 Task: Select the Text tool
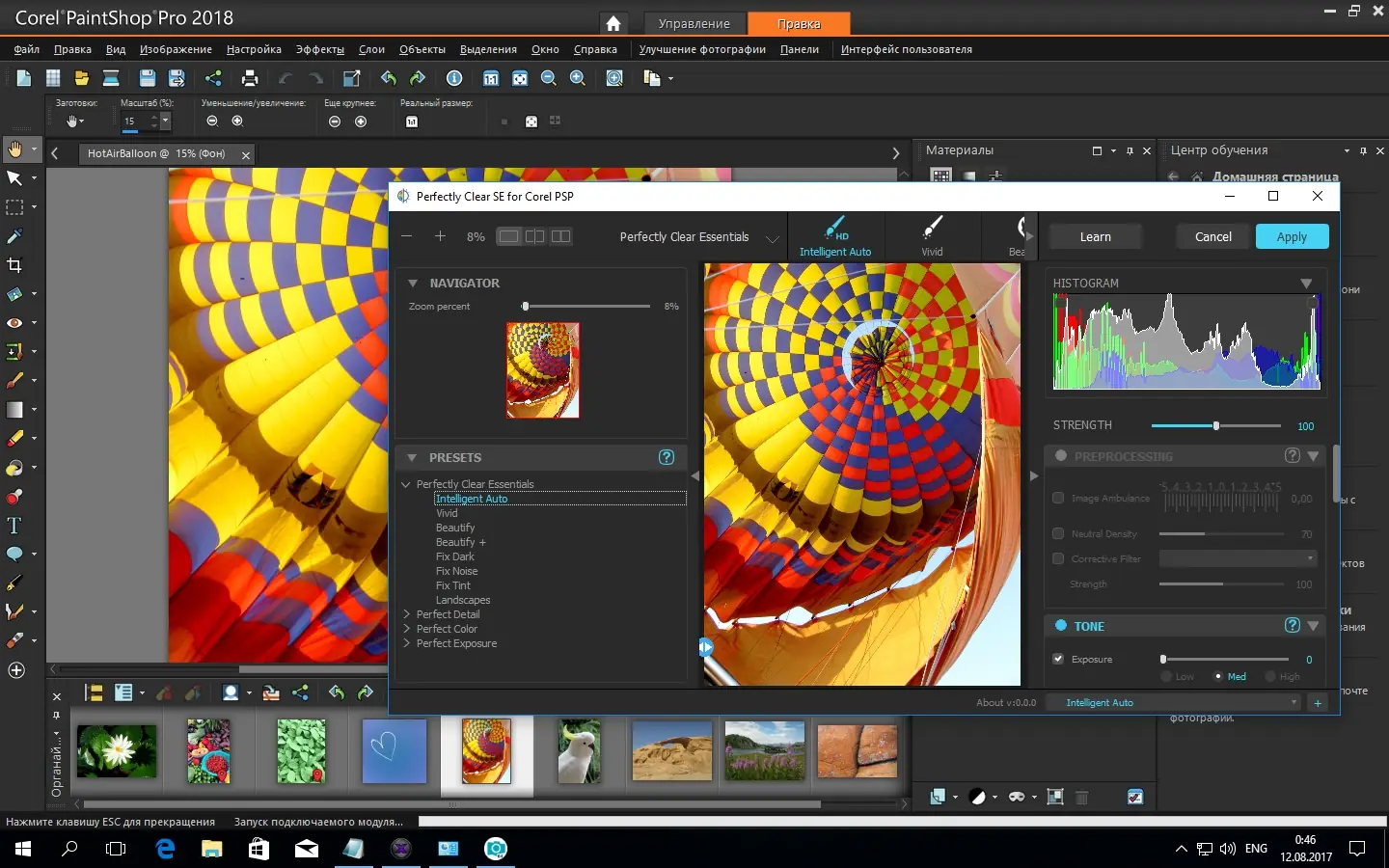point(14,526)
